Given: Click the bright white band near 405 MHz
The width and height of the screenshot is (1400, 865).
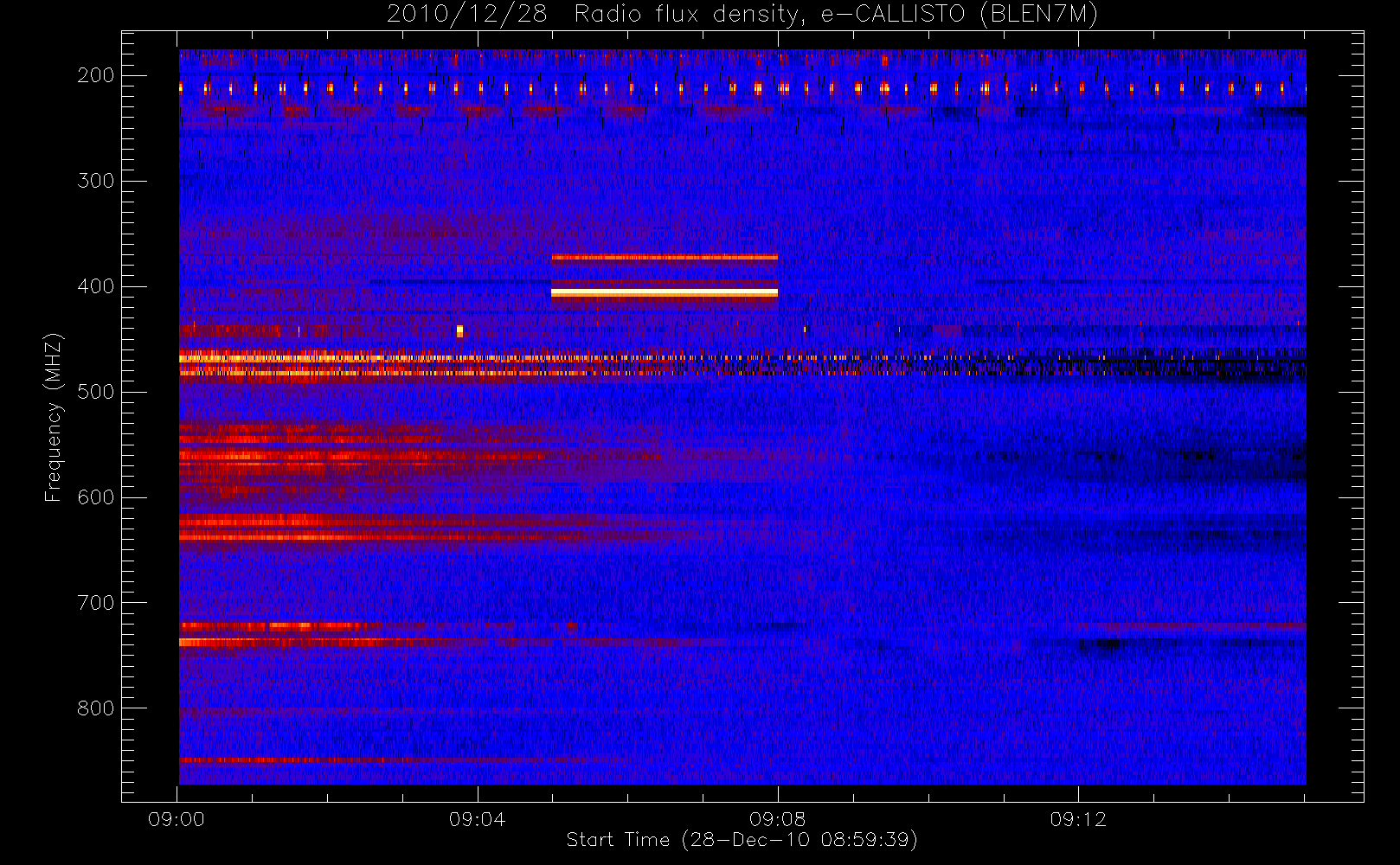Looking at the screenshot, I should pyautogui.click(x=665, y=292).
